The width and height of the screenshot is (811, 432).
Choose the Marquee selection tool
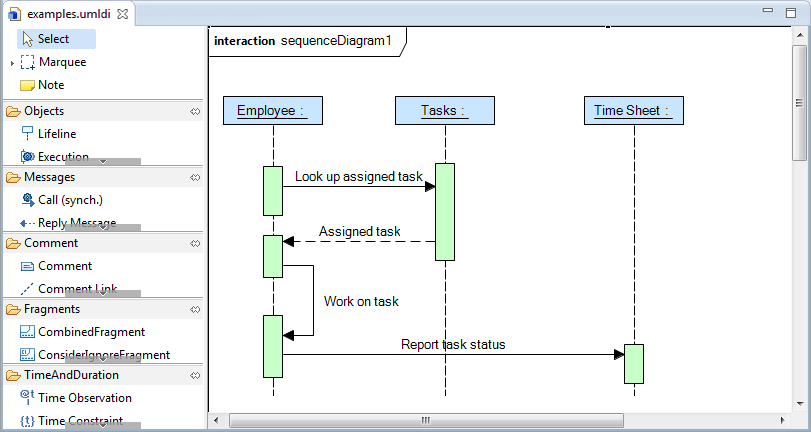61,62
